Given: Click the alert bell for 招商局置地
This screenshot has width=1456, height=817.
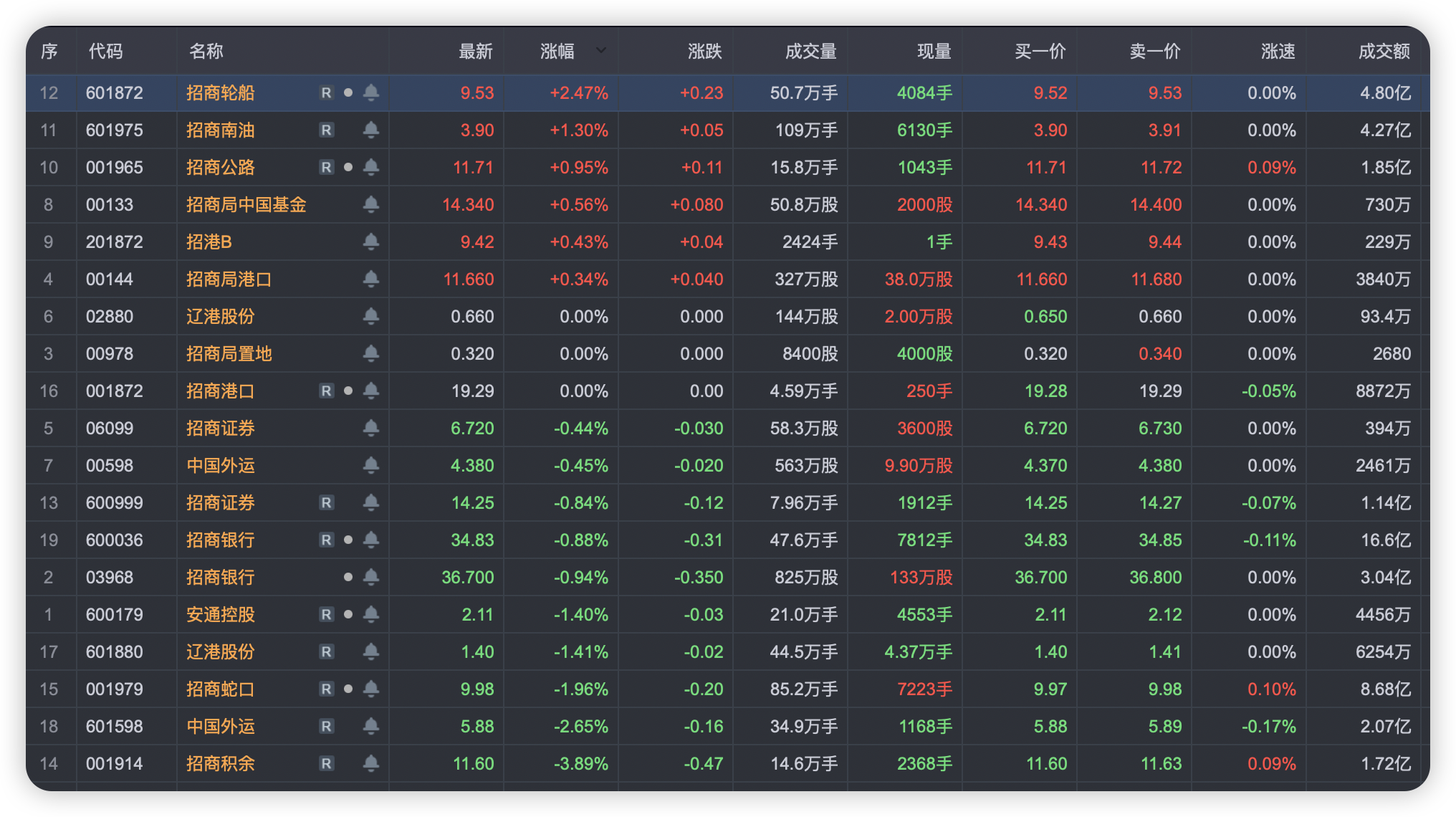Looking at the screenshot, I should pos(371,353).
